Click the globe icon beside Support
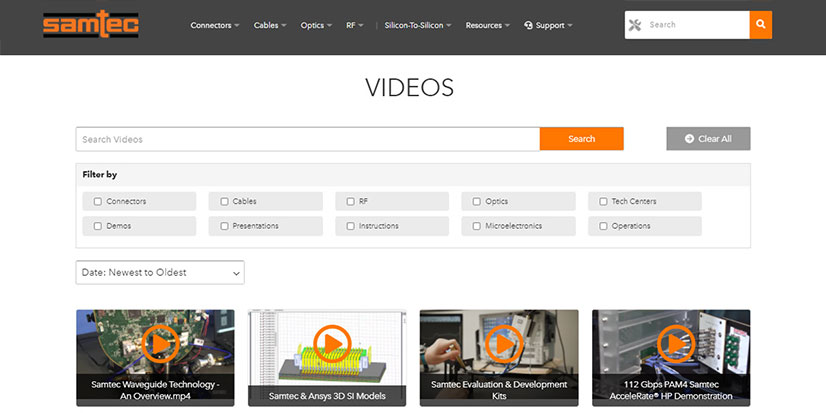 click(x=529, y=25)
